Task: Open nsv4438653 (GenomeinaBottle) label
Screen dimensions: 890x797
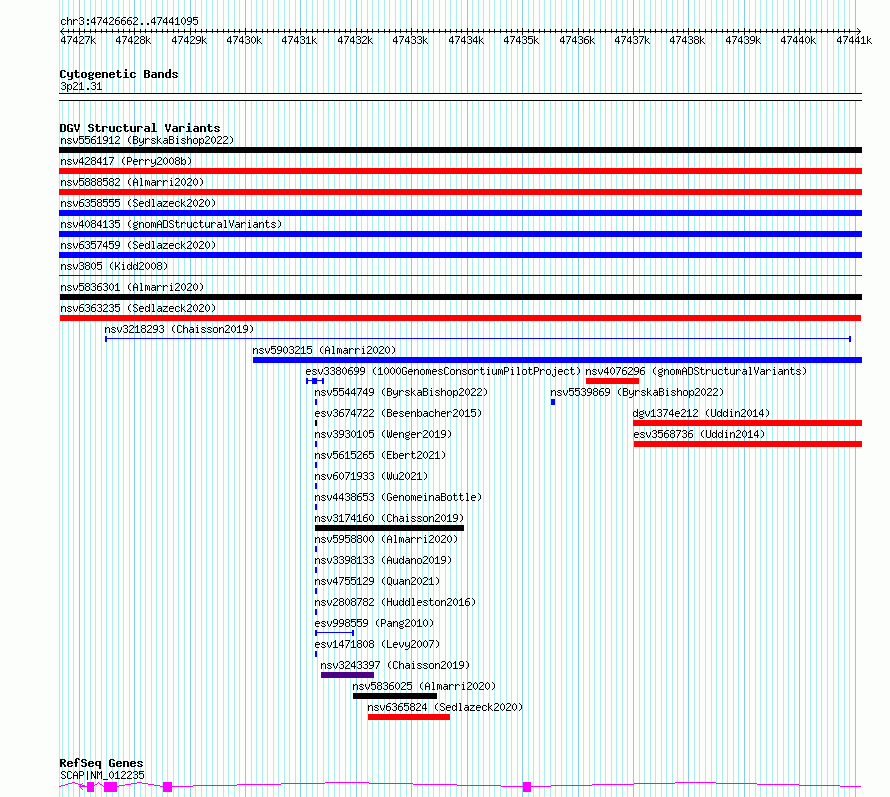Action: click(x=398, y=497)
